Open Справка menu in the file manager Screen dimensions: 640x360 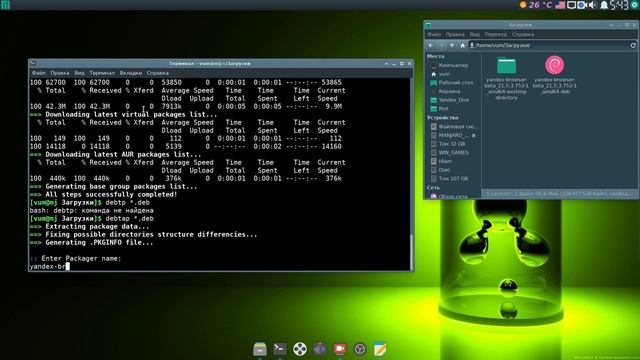[x=523, y=35]
